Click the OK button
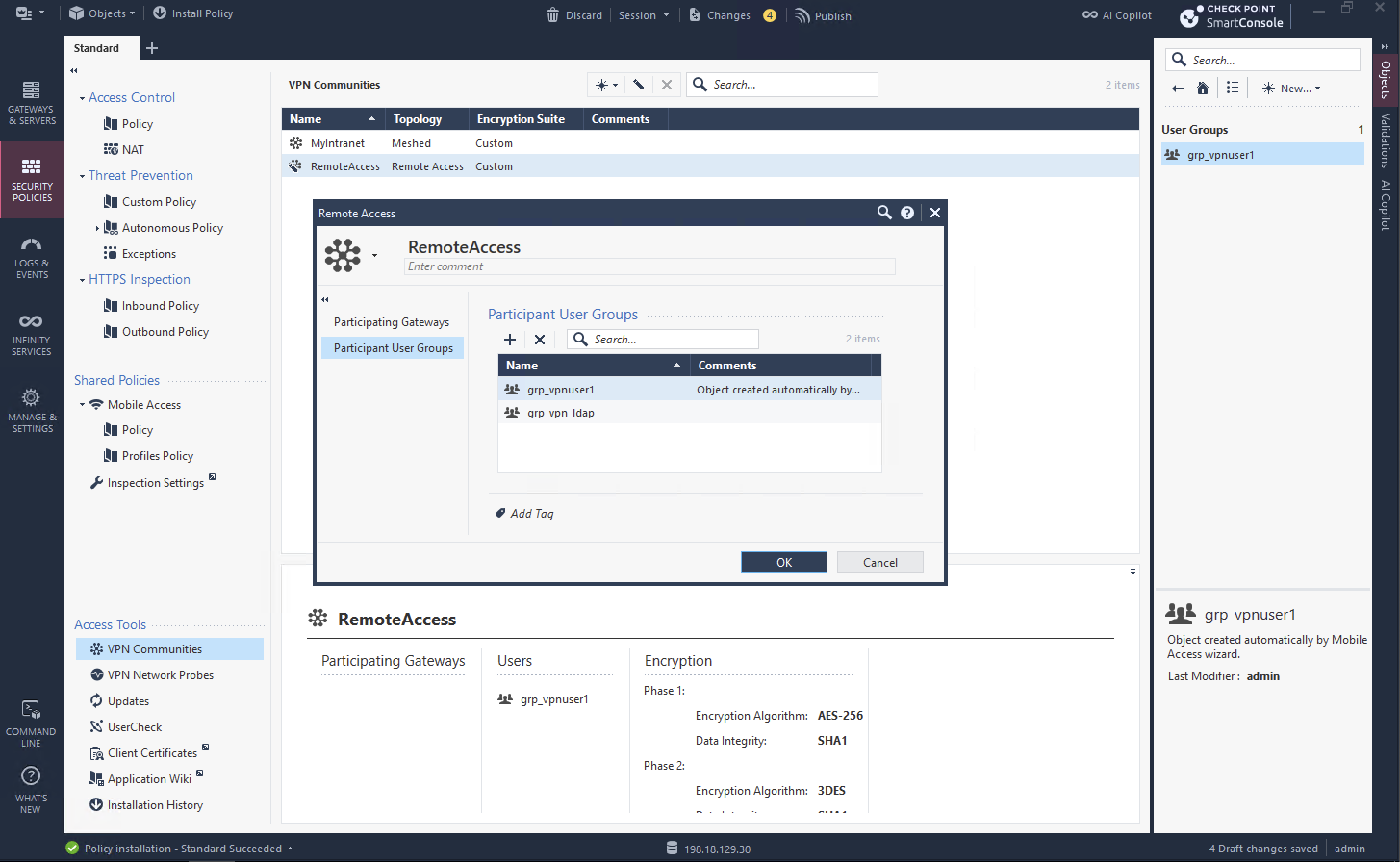This screenshot has width=1400, height=862. pos(783,562)
